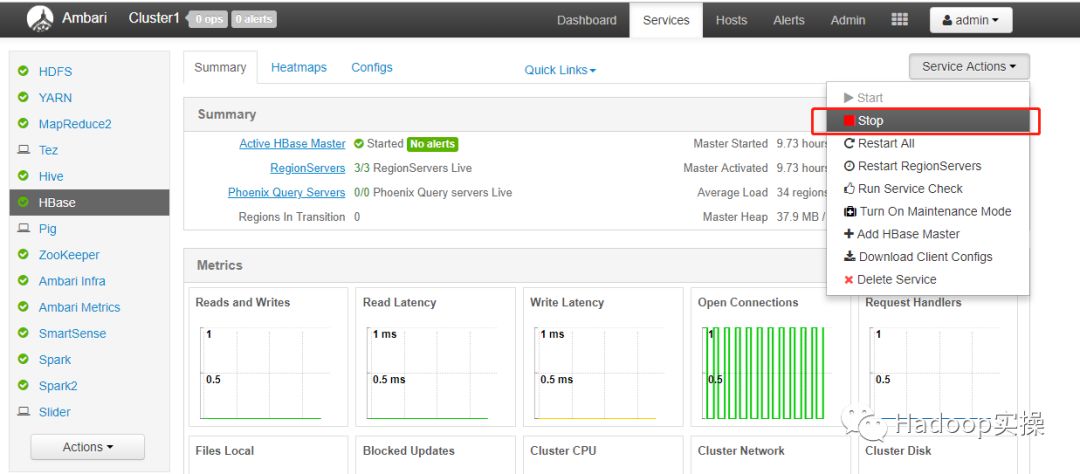Open Admin in top navigation

(x=848, y=20)
